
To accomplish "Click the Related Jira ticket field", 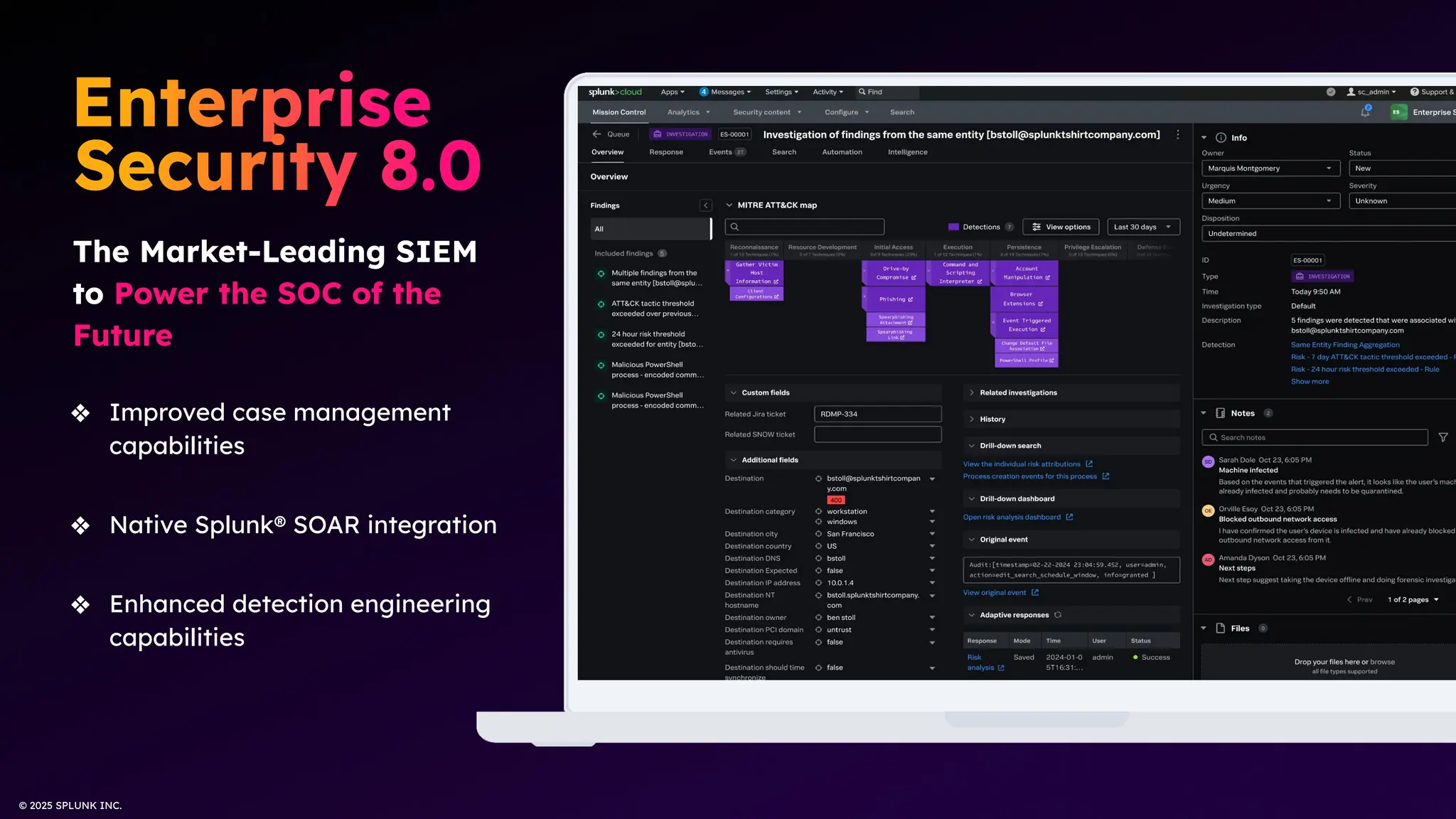I will point(877,414).
